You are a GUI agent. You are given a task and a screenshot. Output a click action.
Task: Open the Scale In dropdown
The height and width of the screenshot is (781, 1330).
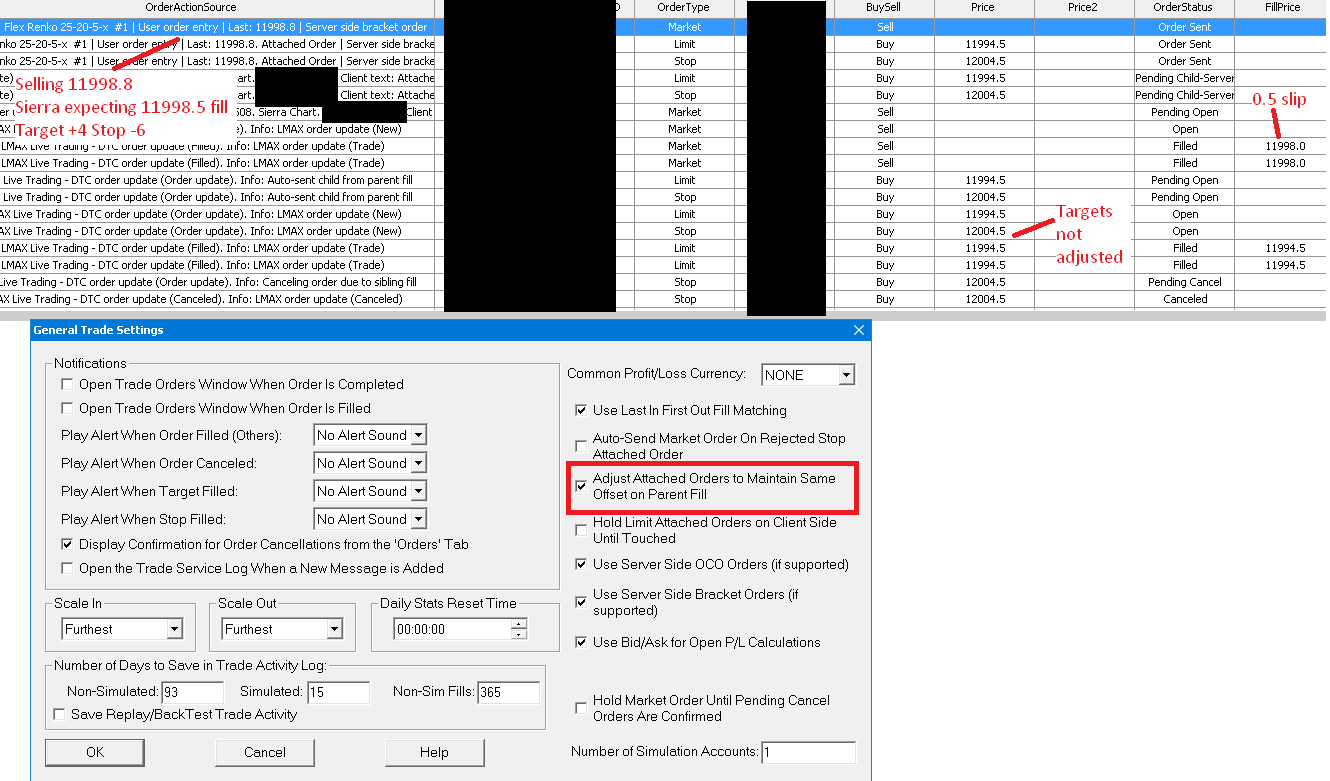coord(174,629)
